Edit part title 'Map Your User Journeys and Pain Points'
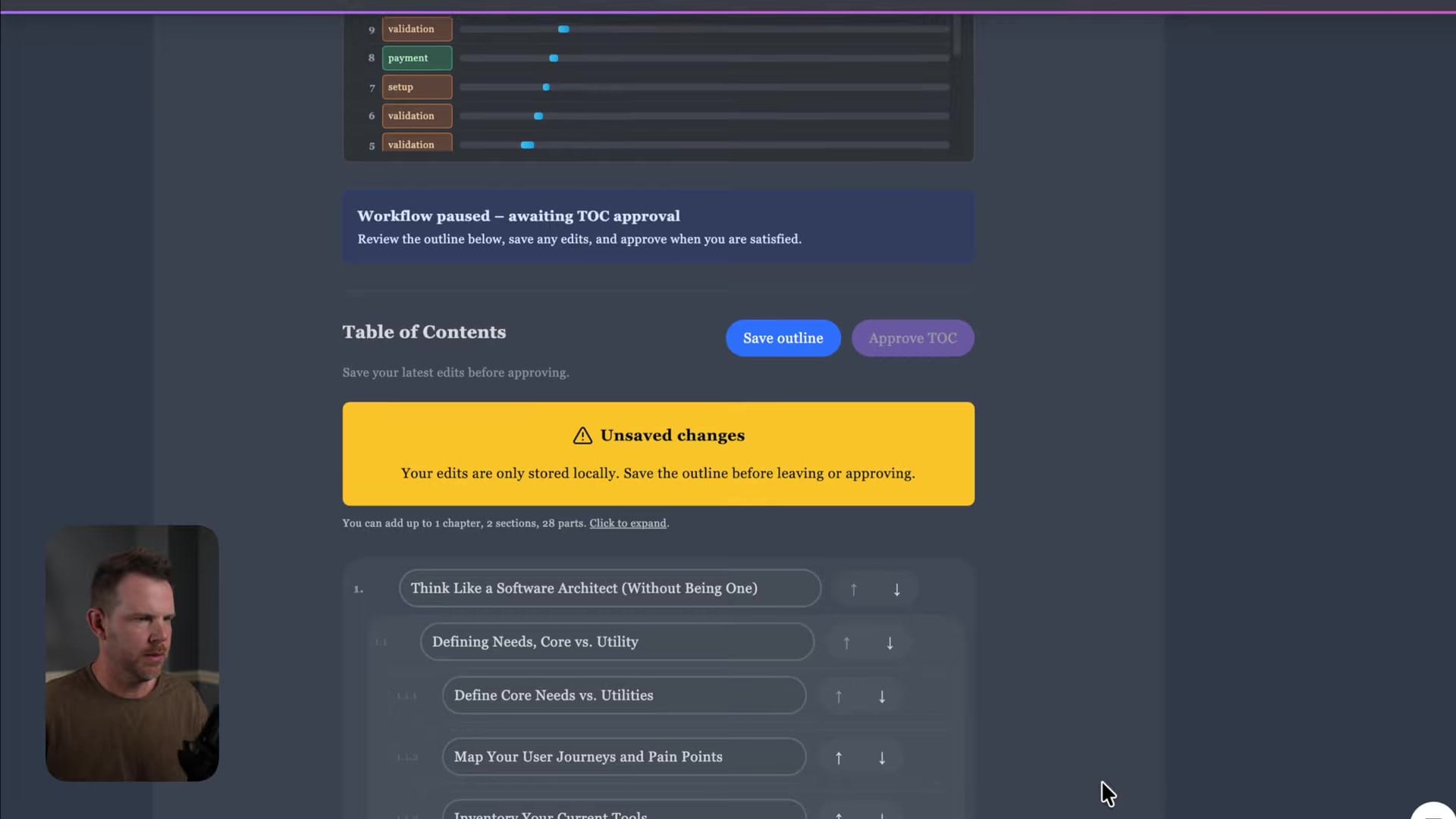This screenshot has height=819, width=1456. click(623, 757)
